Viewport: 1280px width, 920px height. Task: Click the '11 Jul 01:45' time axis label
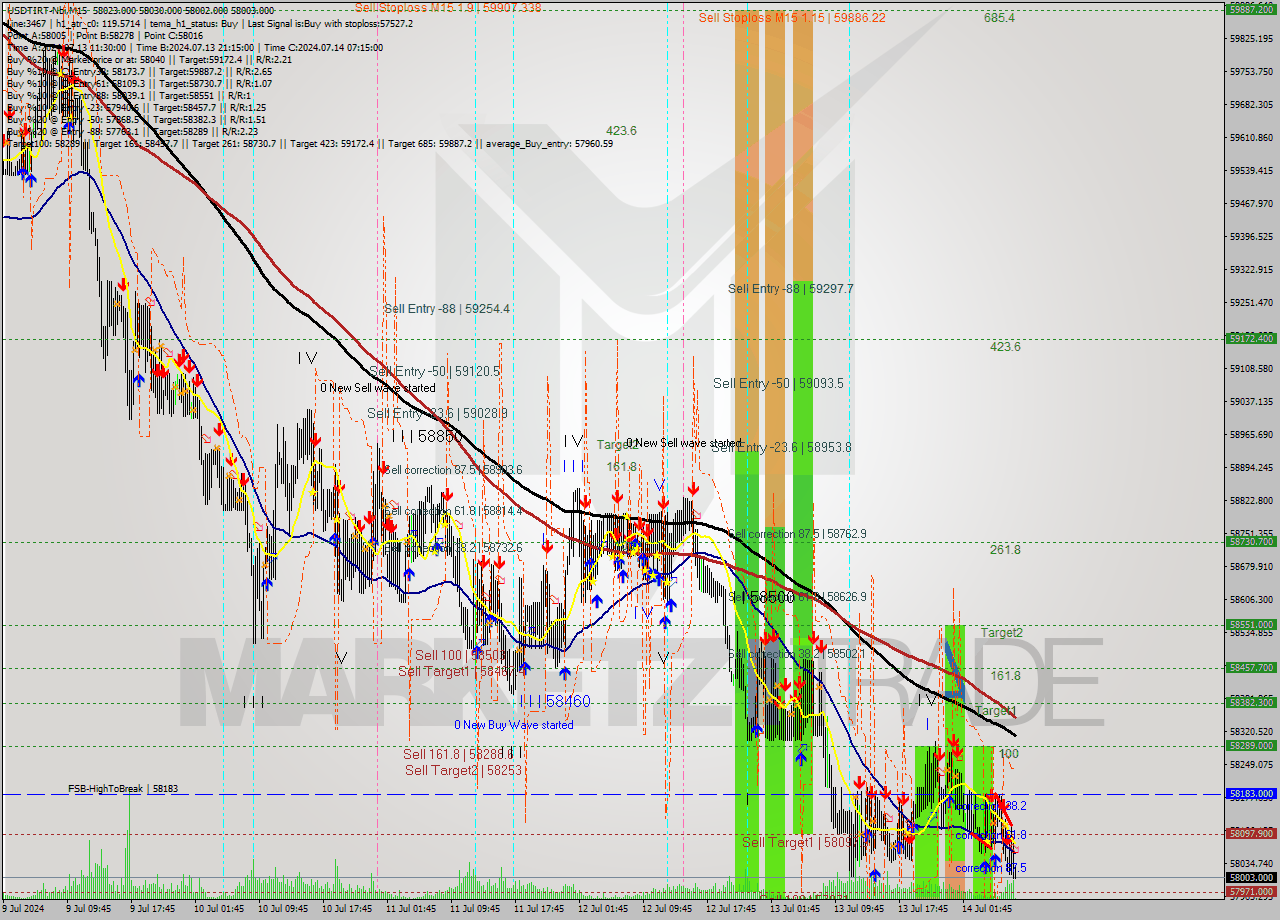(x=411, y=909)
